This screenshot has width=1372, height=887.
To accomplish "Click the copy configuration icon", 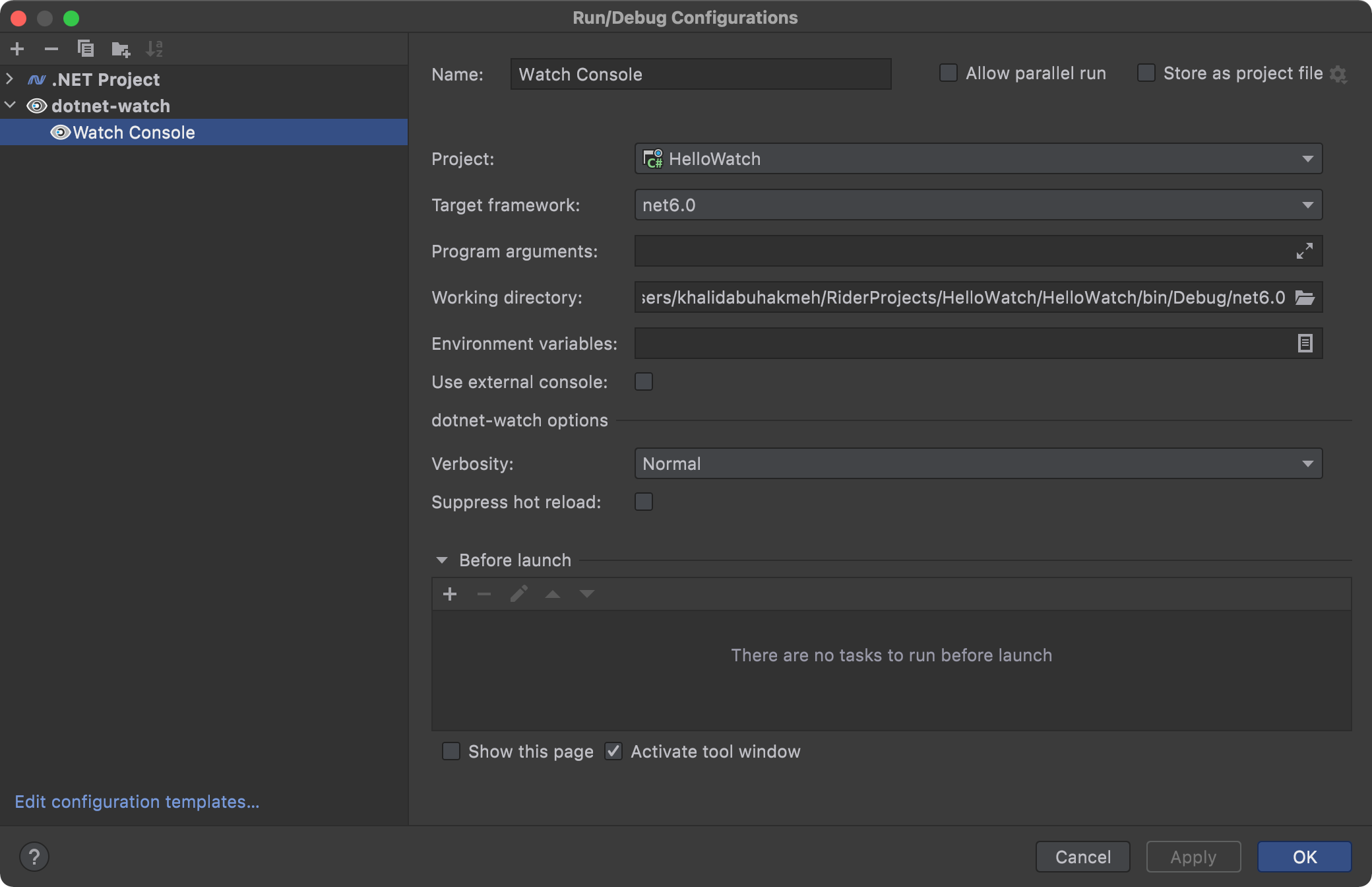I will click(85, 47).
